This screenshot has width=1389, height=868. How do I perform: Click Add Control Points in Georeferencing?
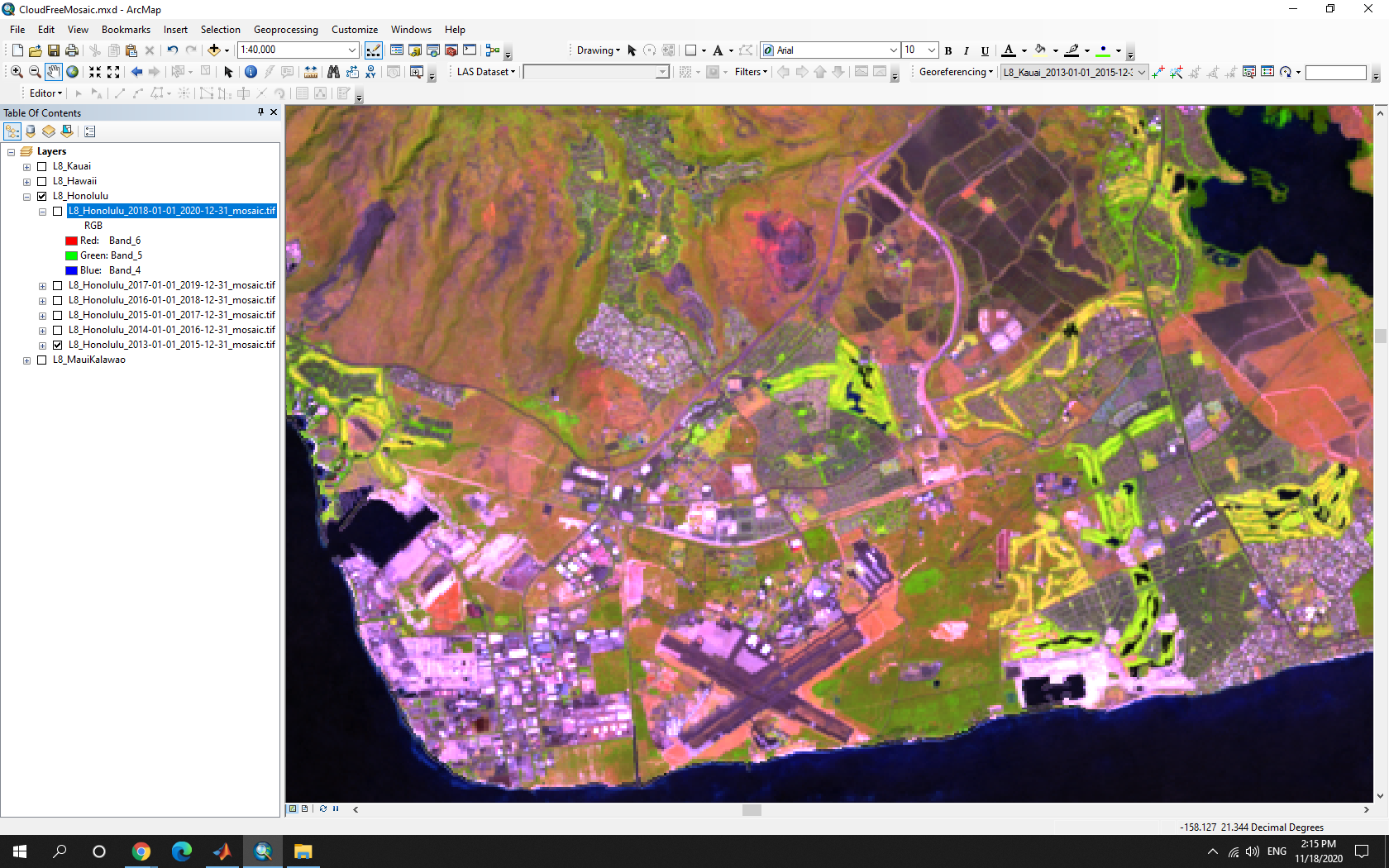tap(1157, 72)
